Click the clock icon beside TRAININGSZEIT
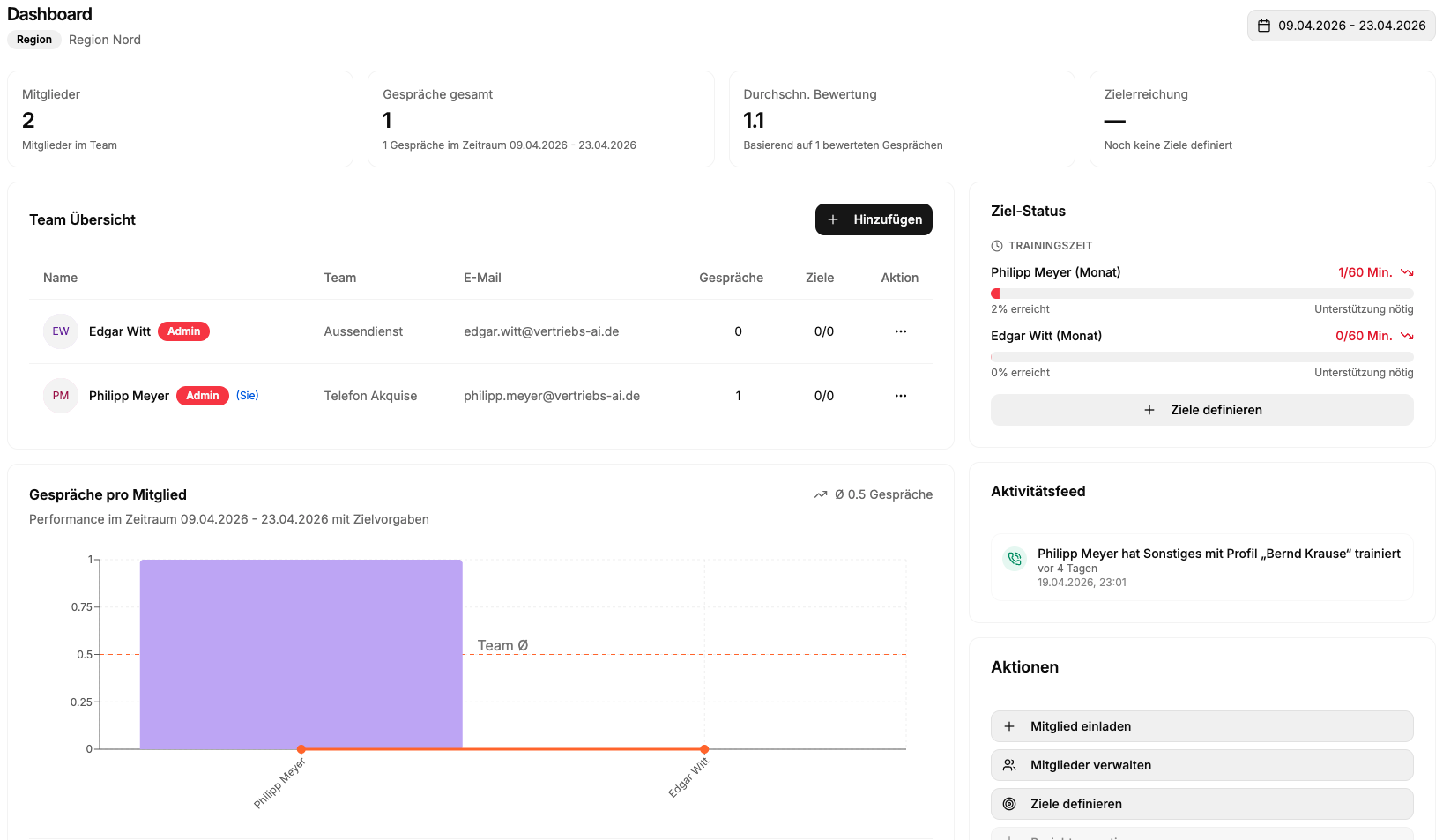 (x=997, y=245)
